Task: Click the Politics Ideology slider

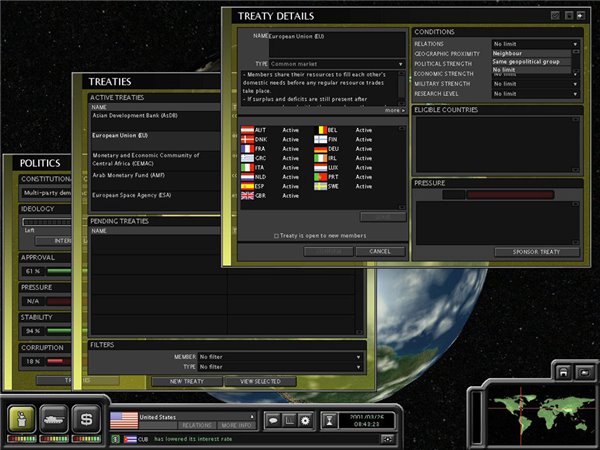Action: (47, 222)
